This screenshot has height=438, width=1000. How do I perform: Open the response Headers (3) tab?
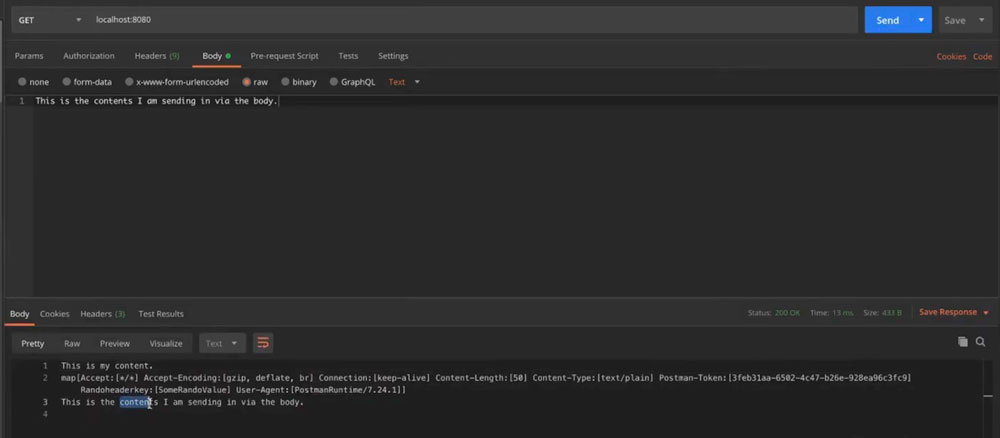103,314
